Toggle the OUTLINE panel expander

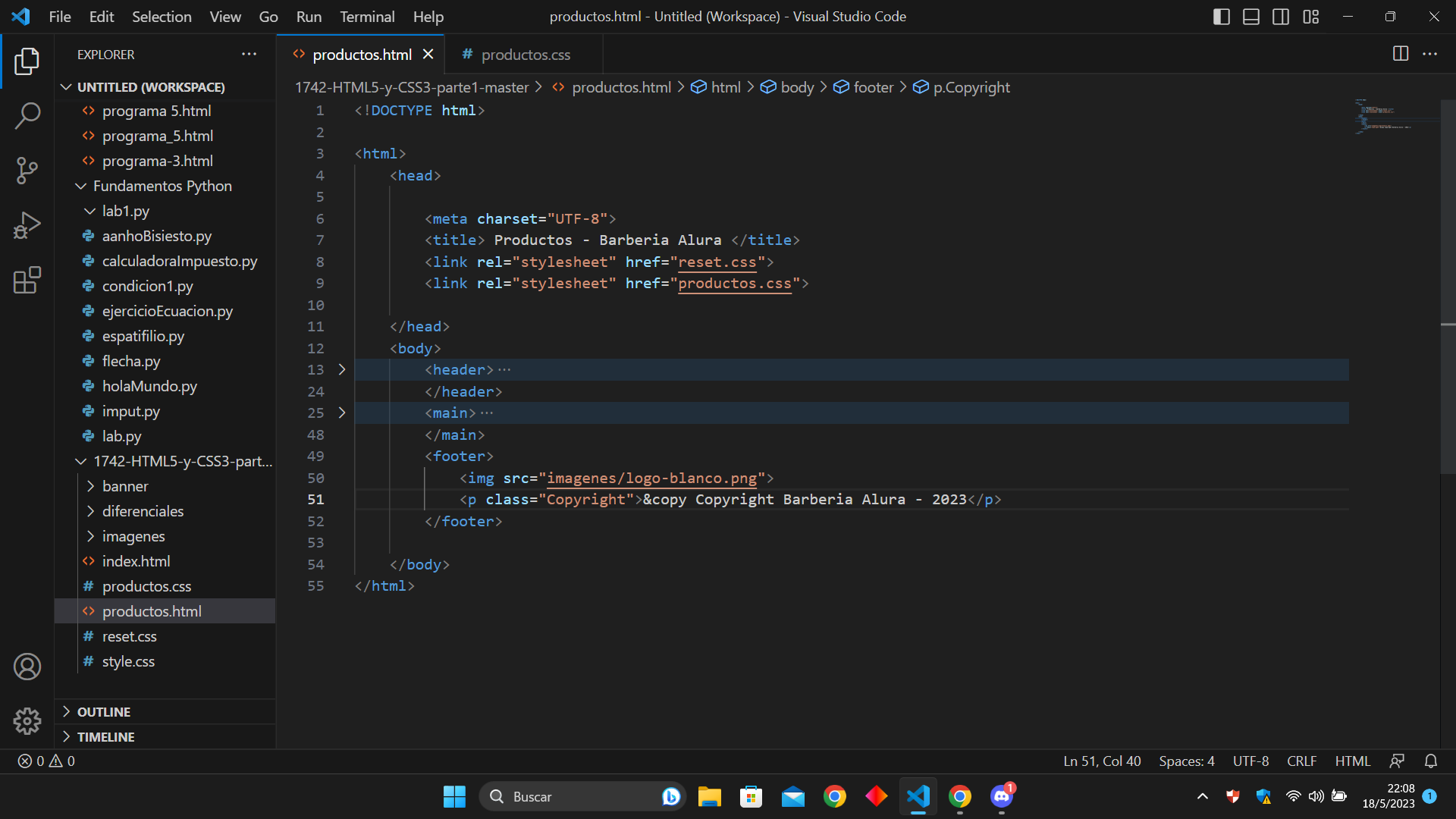click(67, 712)
